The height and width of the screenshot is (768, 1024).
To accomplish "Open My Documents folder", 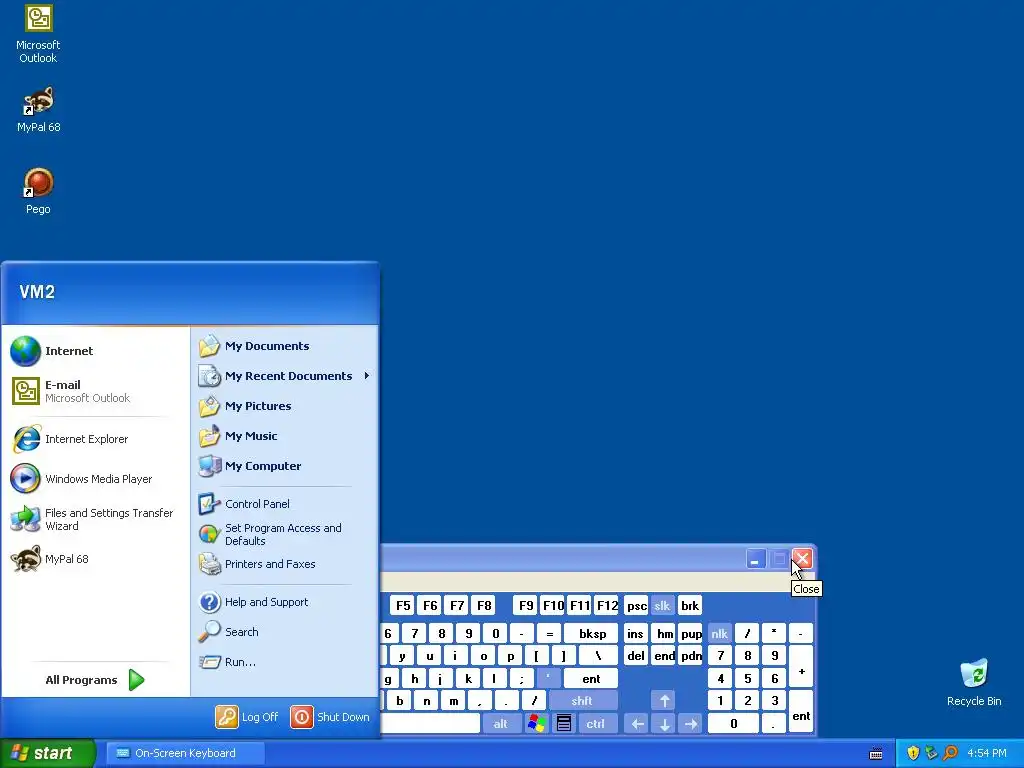I will 285,346.
